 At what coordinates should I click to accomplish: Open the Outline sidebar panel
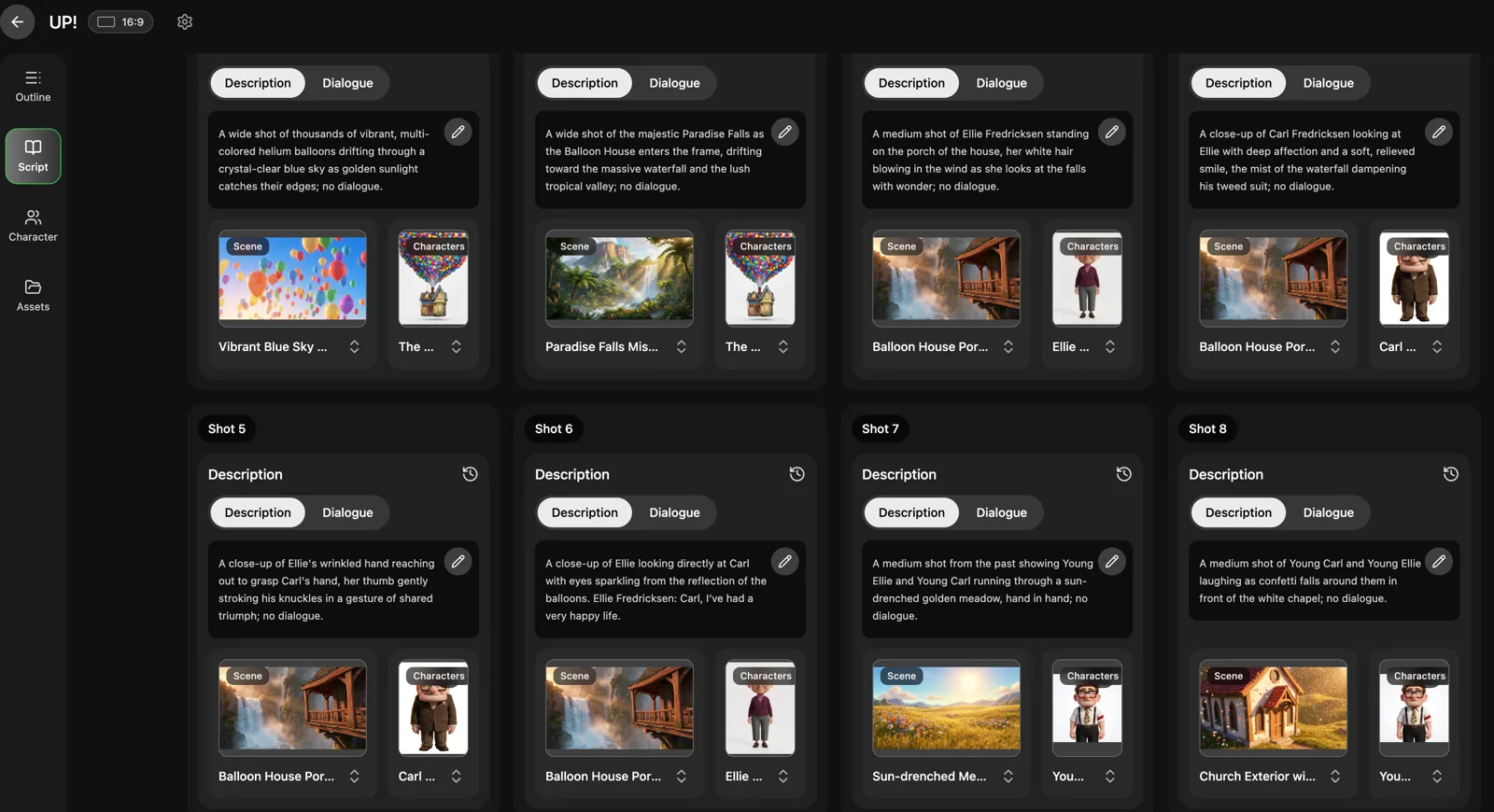click(x=33, y=86)
